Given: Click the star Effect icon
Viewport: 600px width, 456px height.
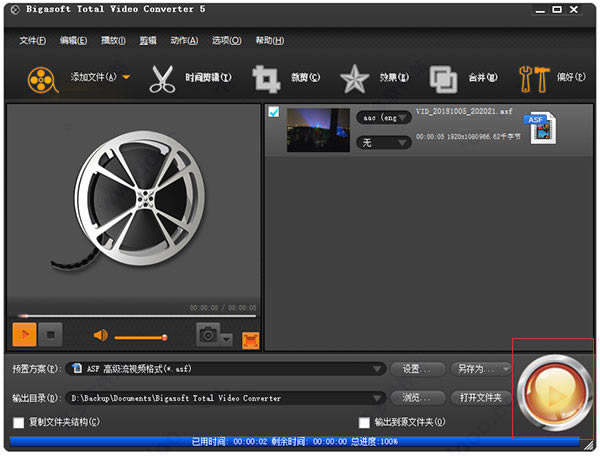Looking at the screenshot, I should click(x=354, y=79).
